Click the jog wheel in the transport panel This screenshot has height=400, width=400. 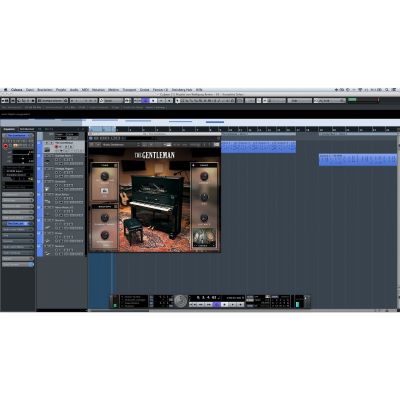(181, 301)
